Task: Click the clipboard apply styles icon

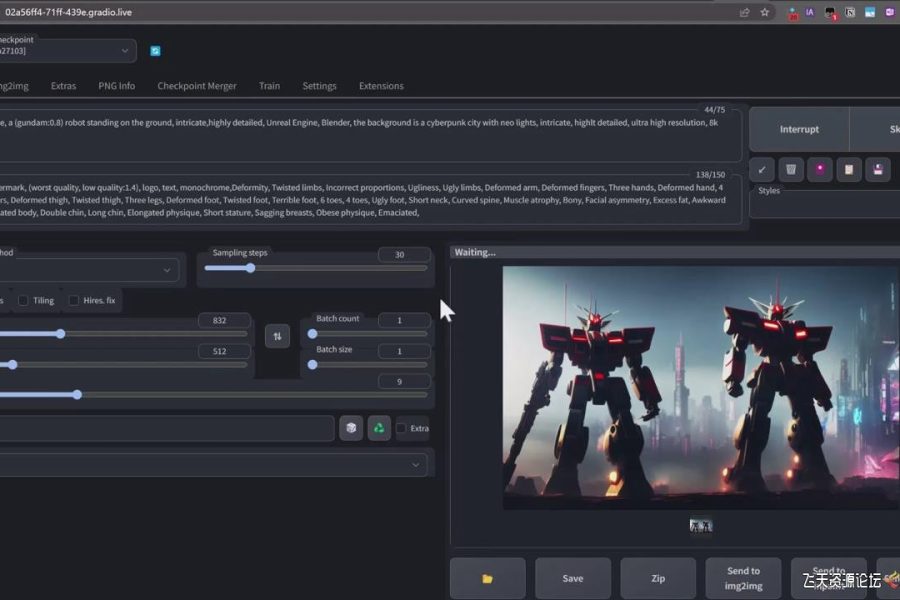Action: [849, 169]
